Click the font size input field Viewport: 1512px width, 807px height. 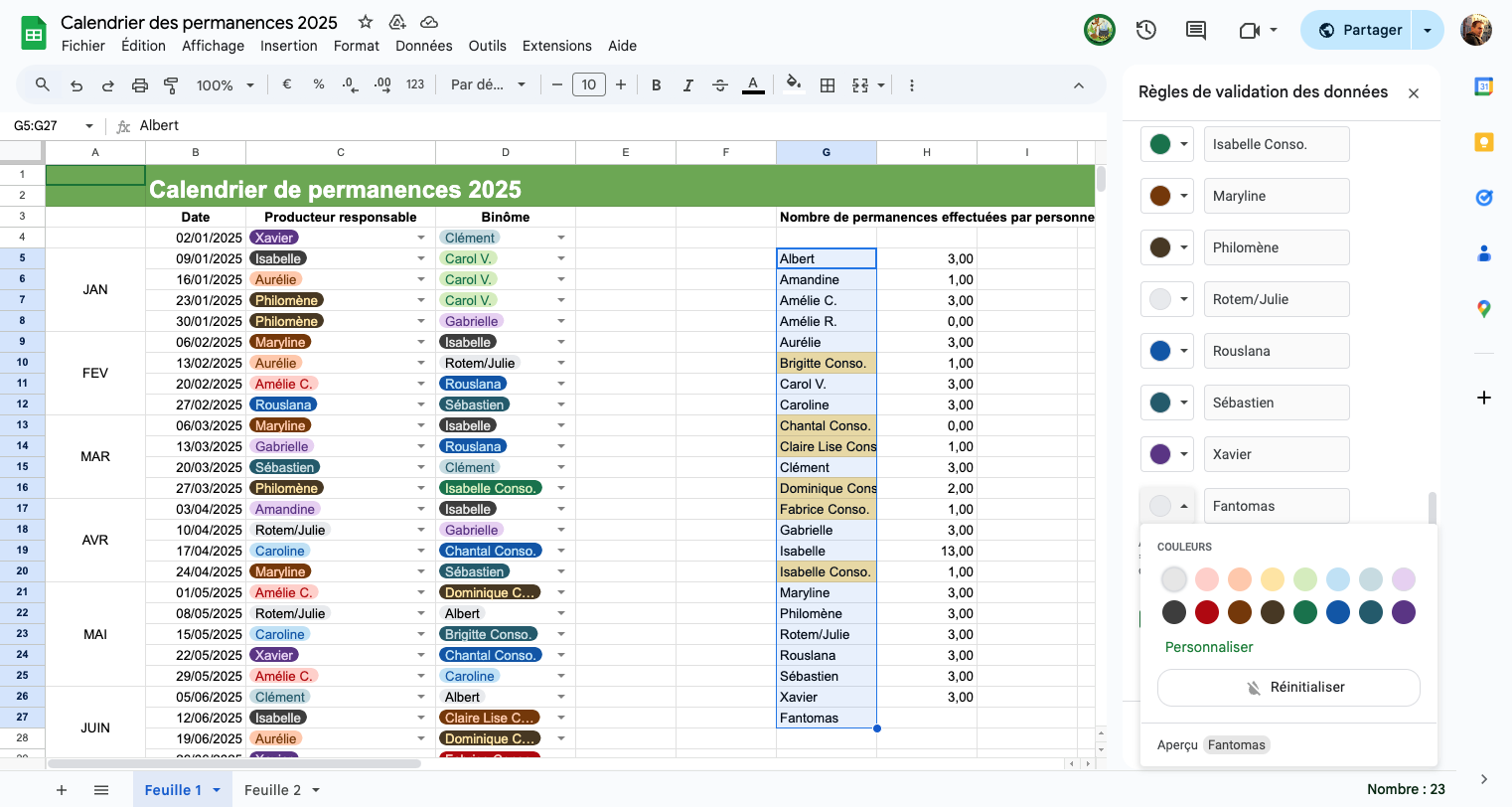point(589,85)
